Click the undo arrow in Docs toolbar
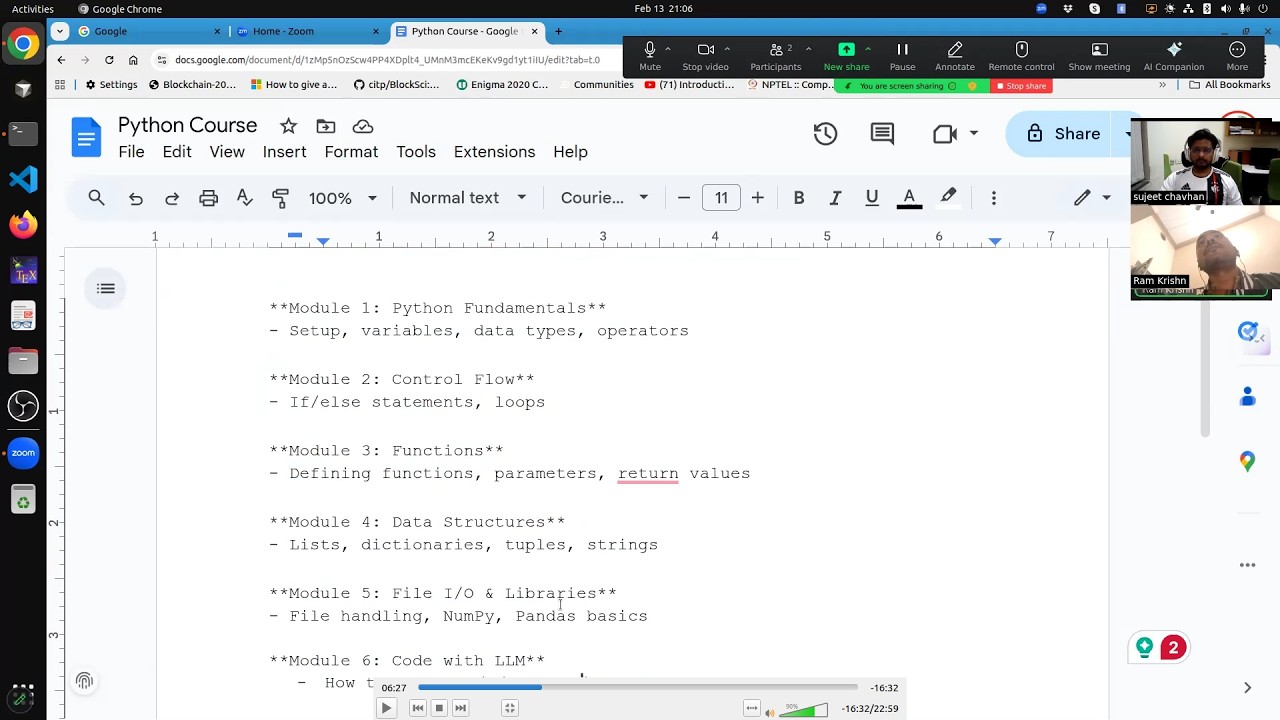The image size is (1280, 720). [136, 198]
